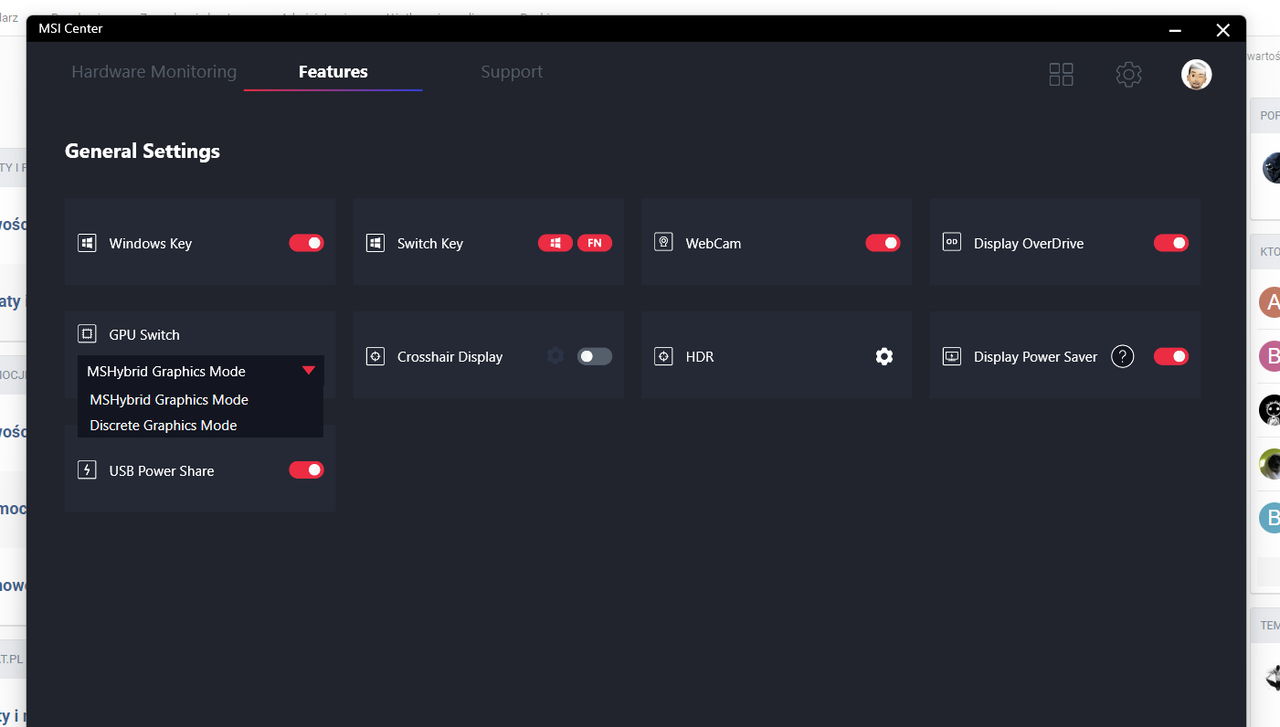Screen dimensions: 1280x727
Task: Select the Windows option in Switch Key
Action: tap(555, 243)
